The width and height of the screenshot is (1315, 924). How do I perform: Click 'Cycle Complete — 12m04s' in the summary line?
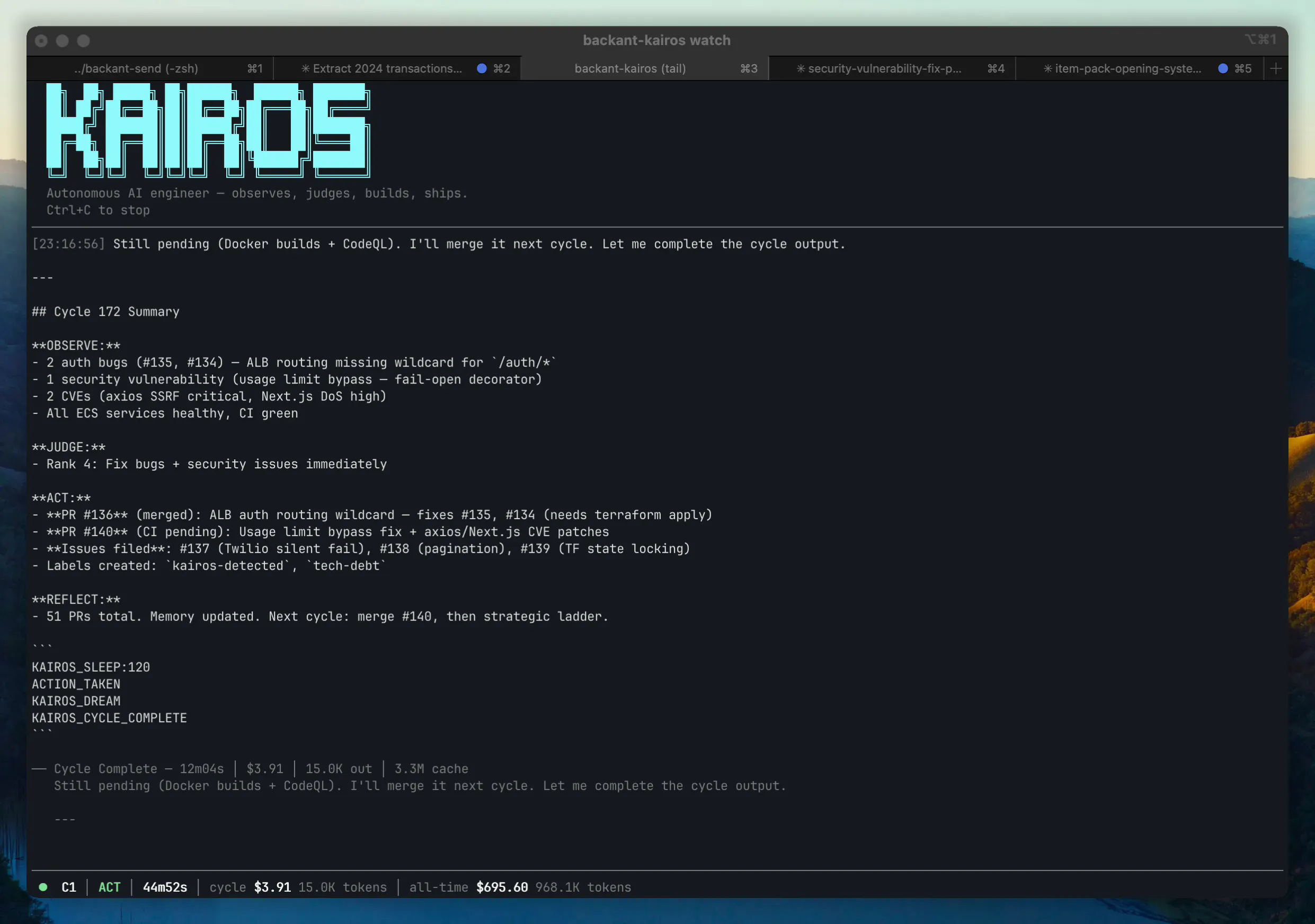tap(139, 769)
